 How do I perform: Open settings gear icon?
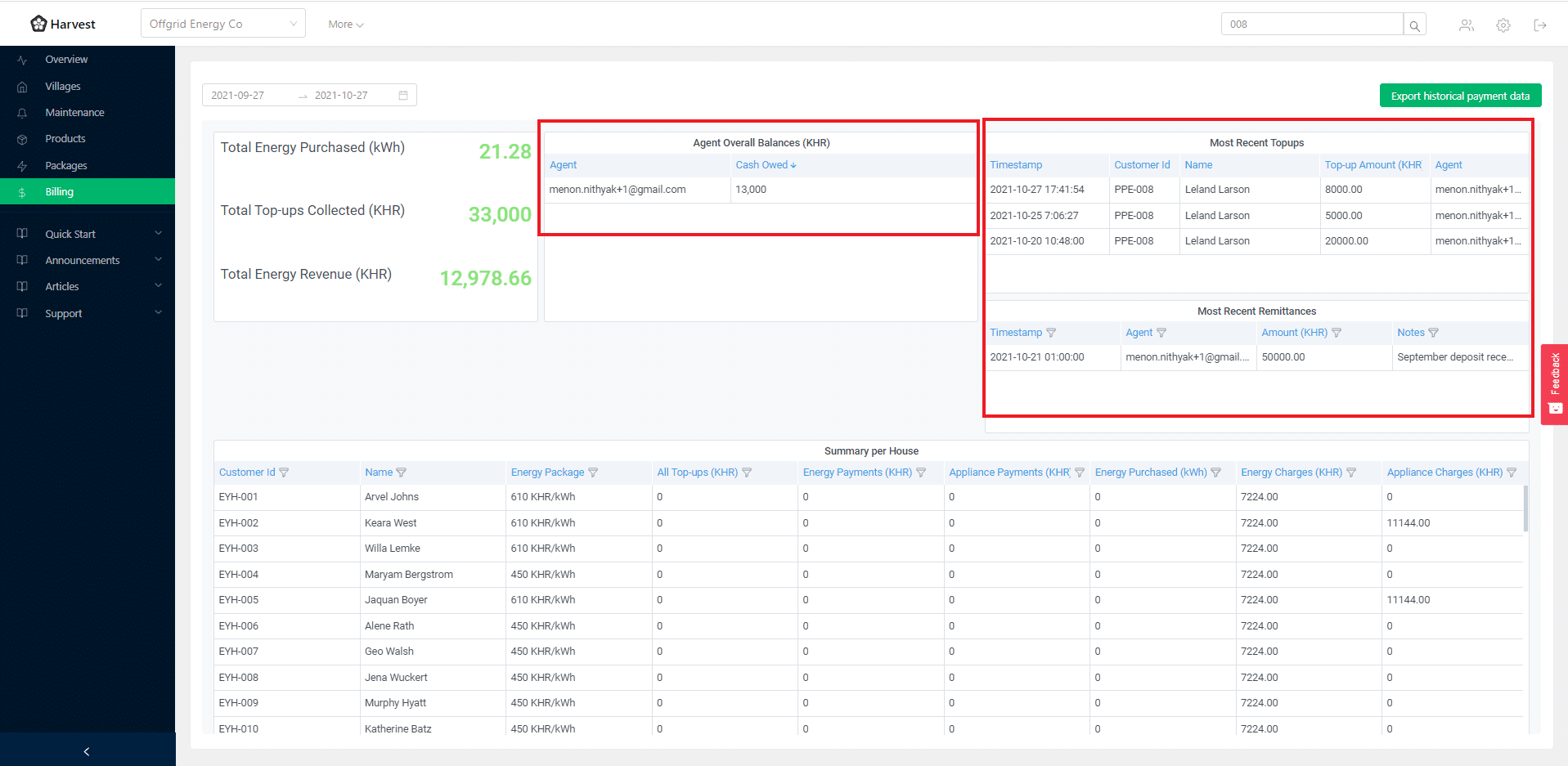click(x=1503, y=25)
